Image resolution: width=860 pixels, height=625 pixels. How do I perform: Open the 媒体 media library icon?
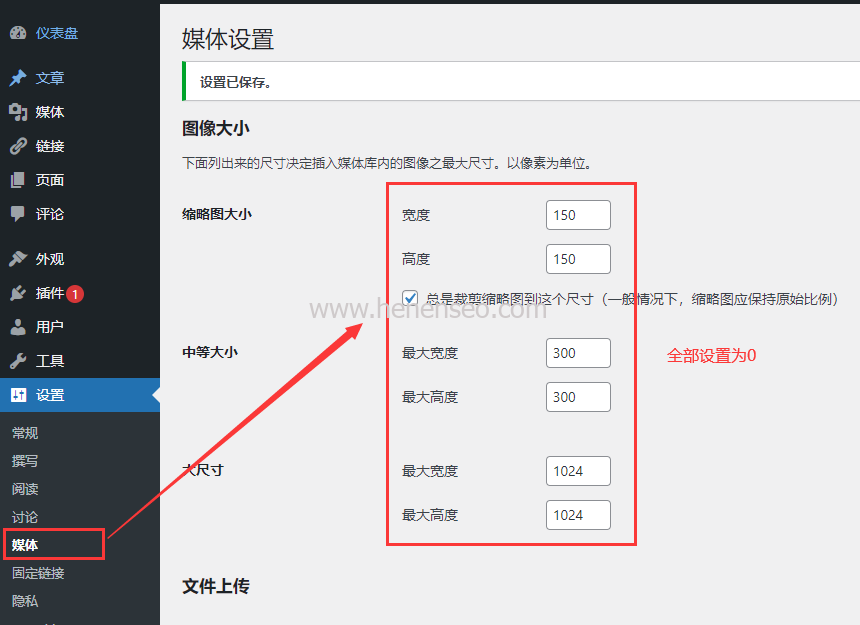[x=16, y=111]
